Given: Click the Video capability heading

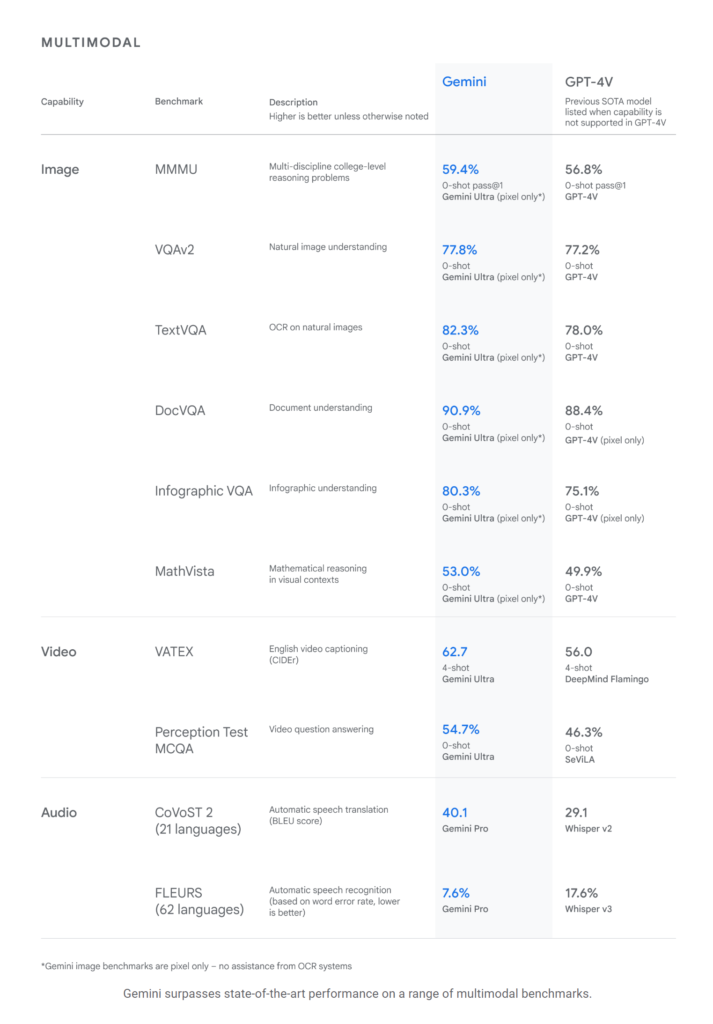Looking at the screenshot, I should [x=59, y=651].
